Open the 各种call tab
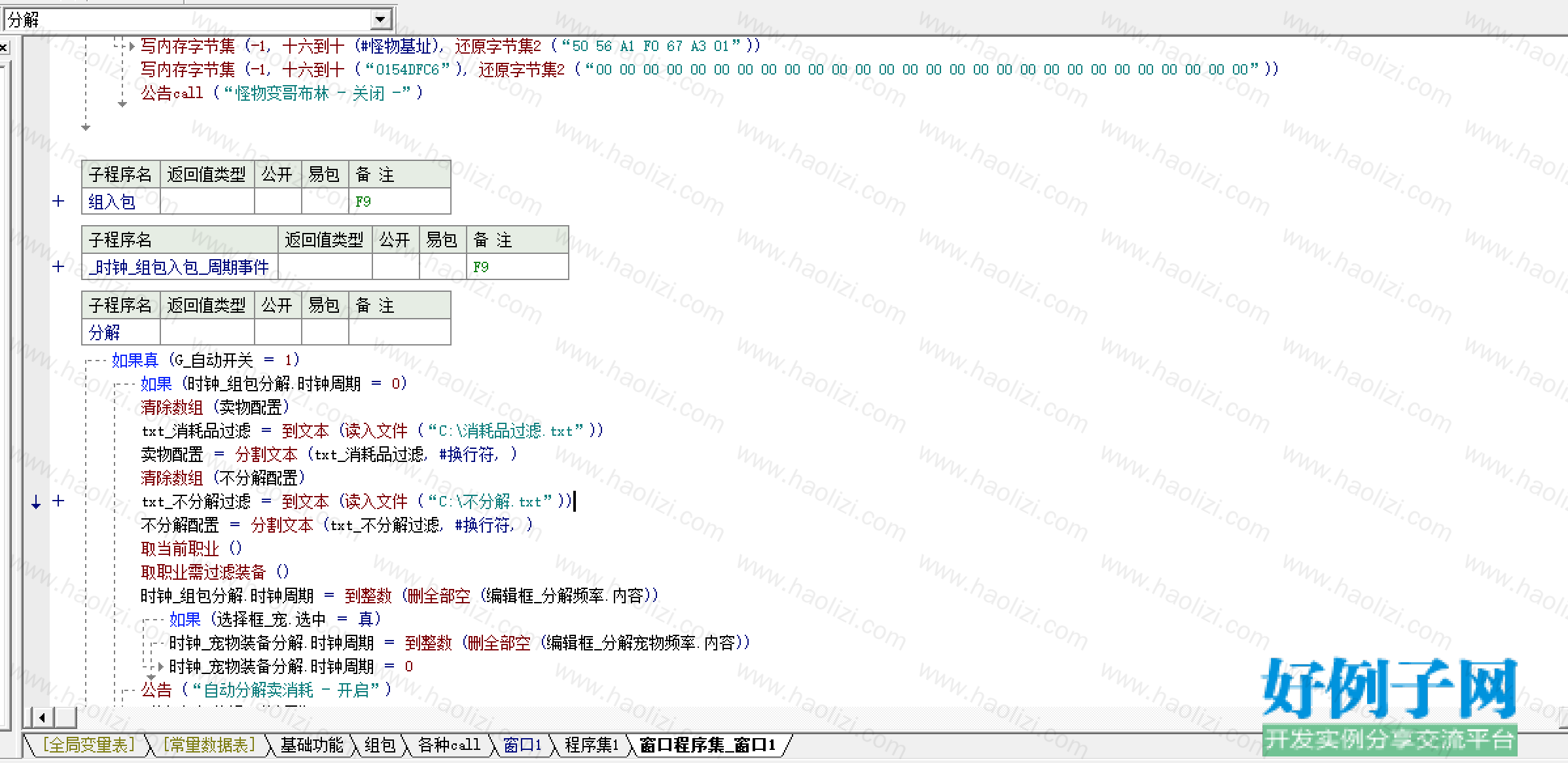Image resolution: width=1568 pixels, height=763 pixels. 449,745
